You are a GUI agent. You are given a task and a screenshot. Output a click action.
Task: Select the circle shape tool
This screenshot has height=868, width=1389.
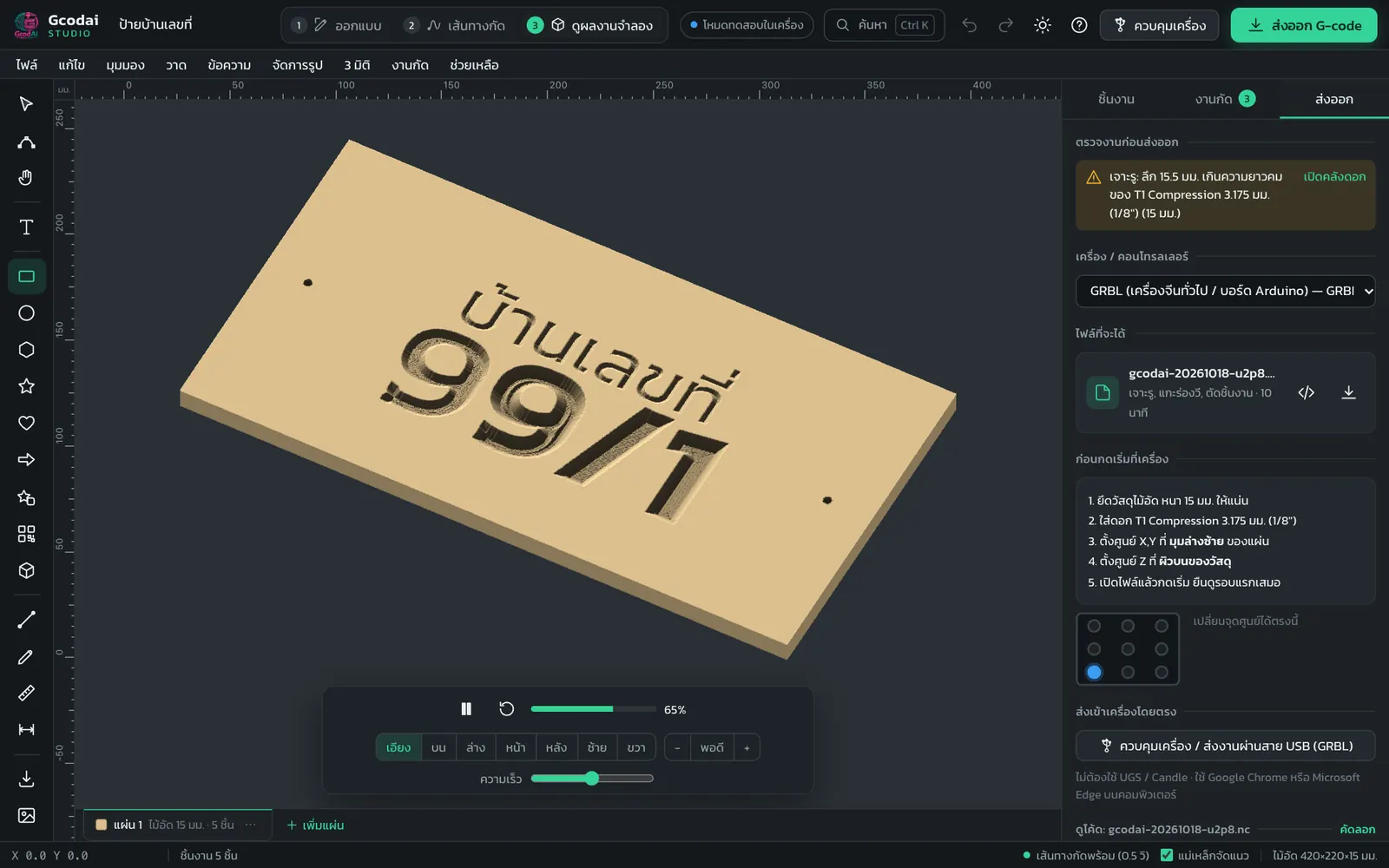point(26,313)
